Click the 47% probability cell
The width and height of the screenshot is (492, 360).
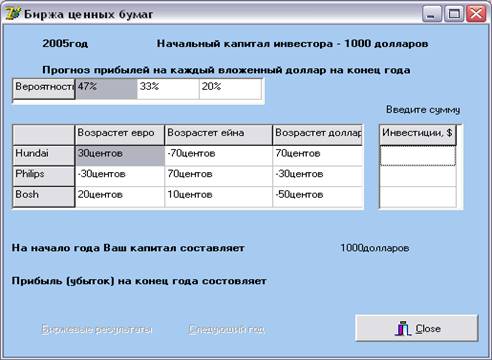(x=106, y=89)
